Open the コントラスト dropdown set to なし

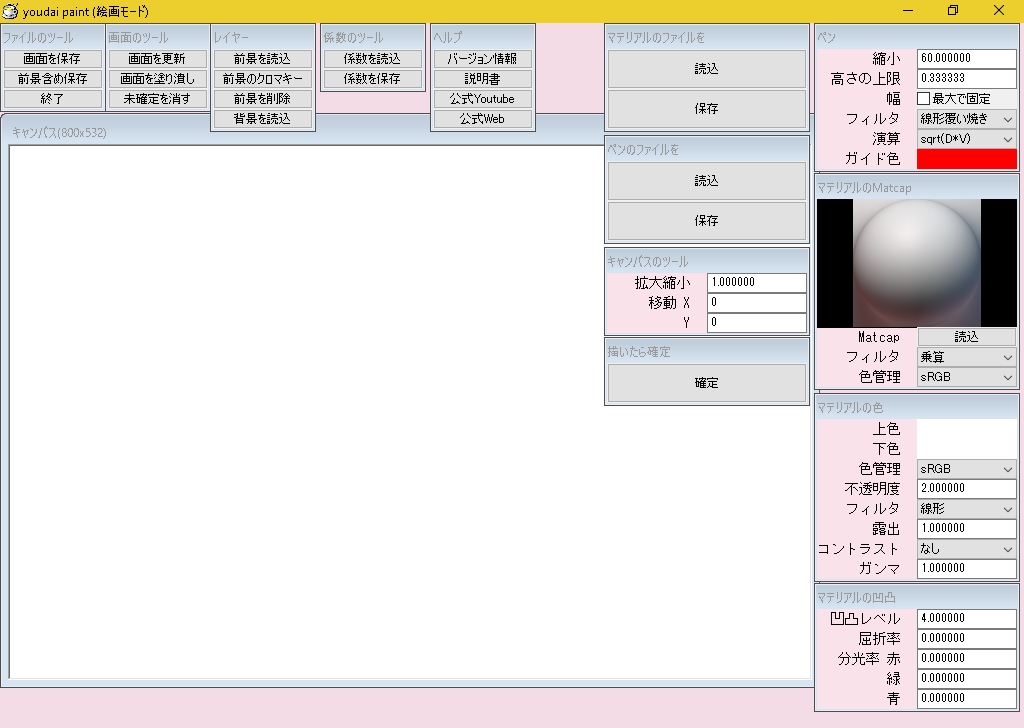(x=966, y=548)
